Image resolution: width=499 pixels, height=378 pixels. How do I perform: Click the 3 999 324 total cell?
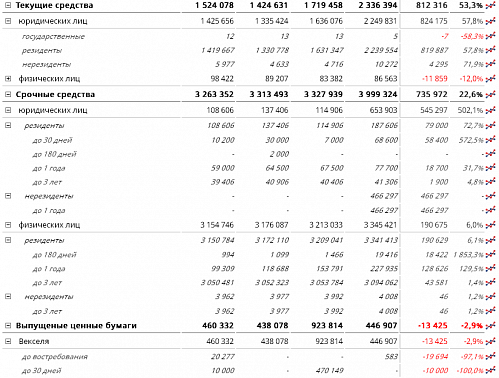point(378,94)
